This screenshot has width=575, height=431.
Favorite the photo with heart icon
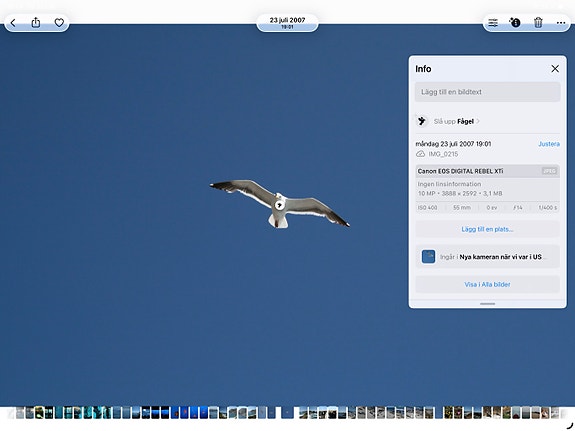(x=59, y=23)
